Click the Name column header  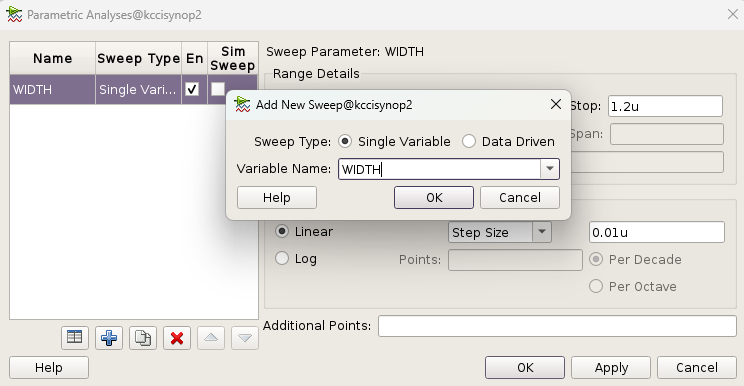(52, 58)
